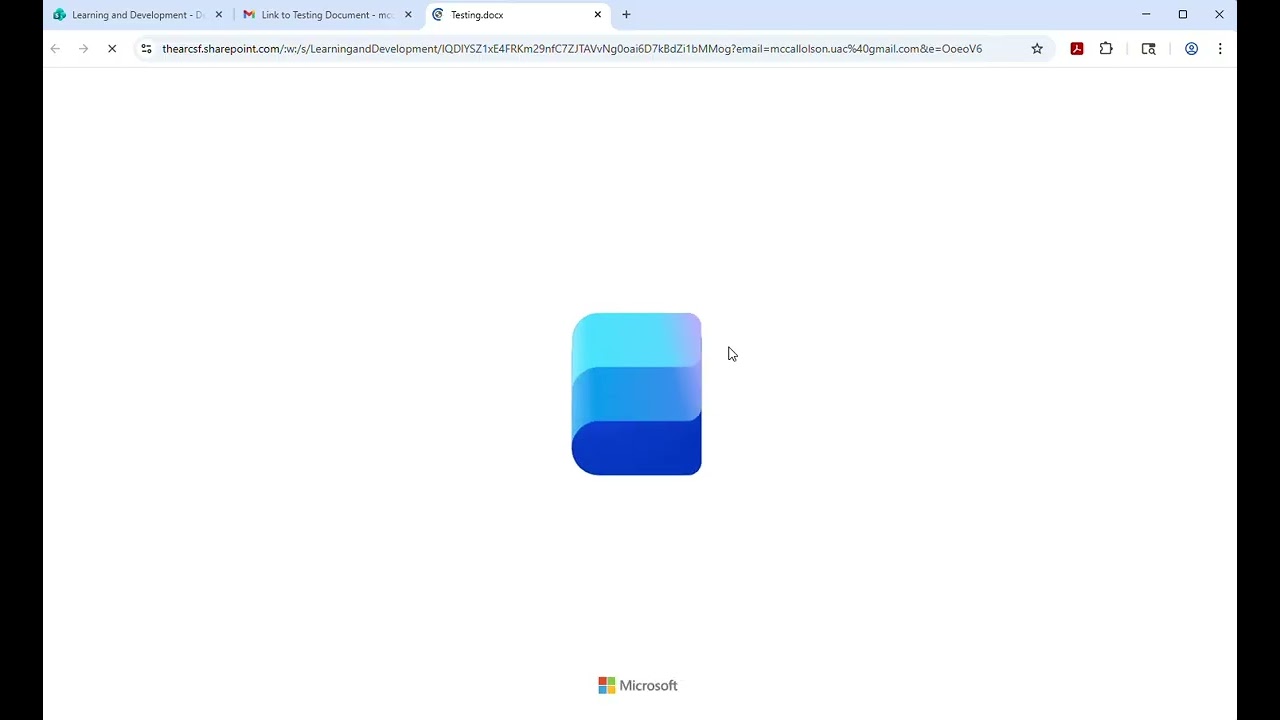Open a new browser tab
The height and width of the screenshot is (720, 1280).
click(626, 15)
